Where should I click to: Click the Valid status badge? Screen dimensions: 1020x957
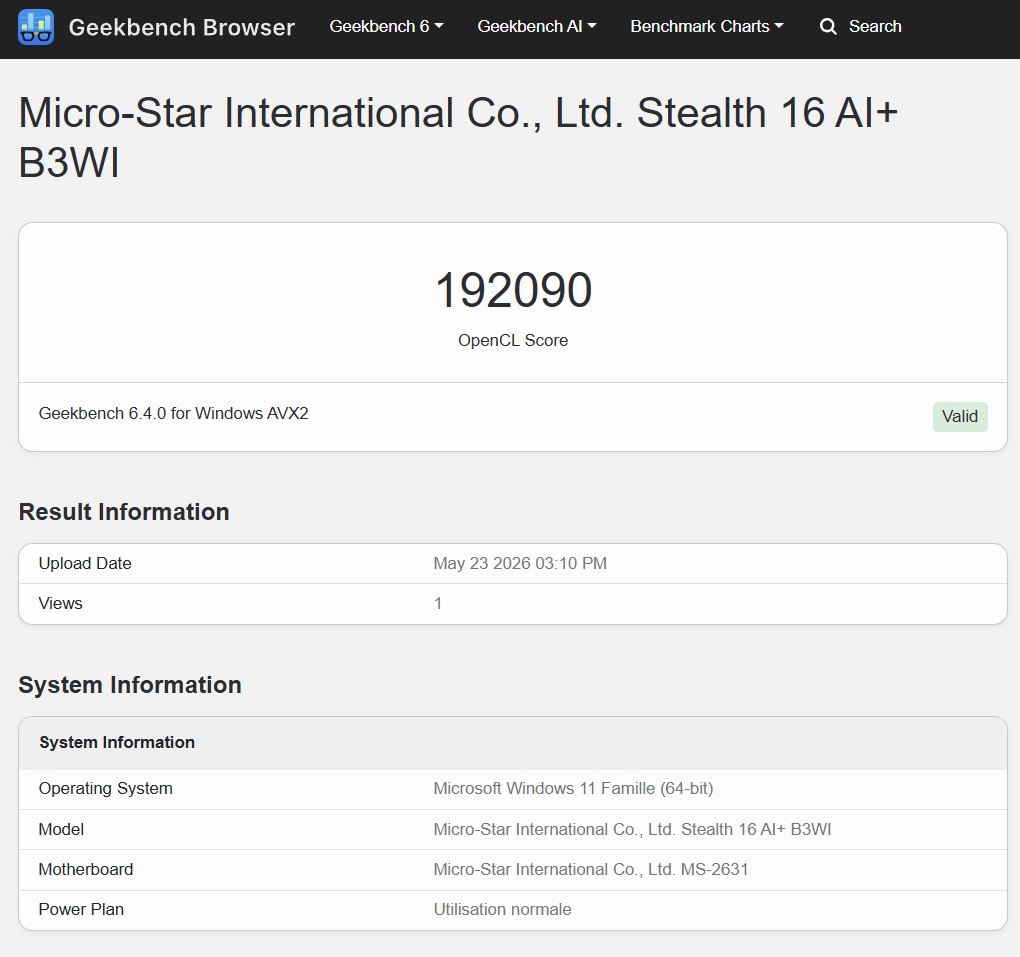point(960,416)
